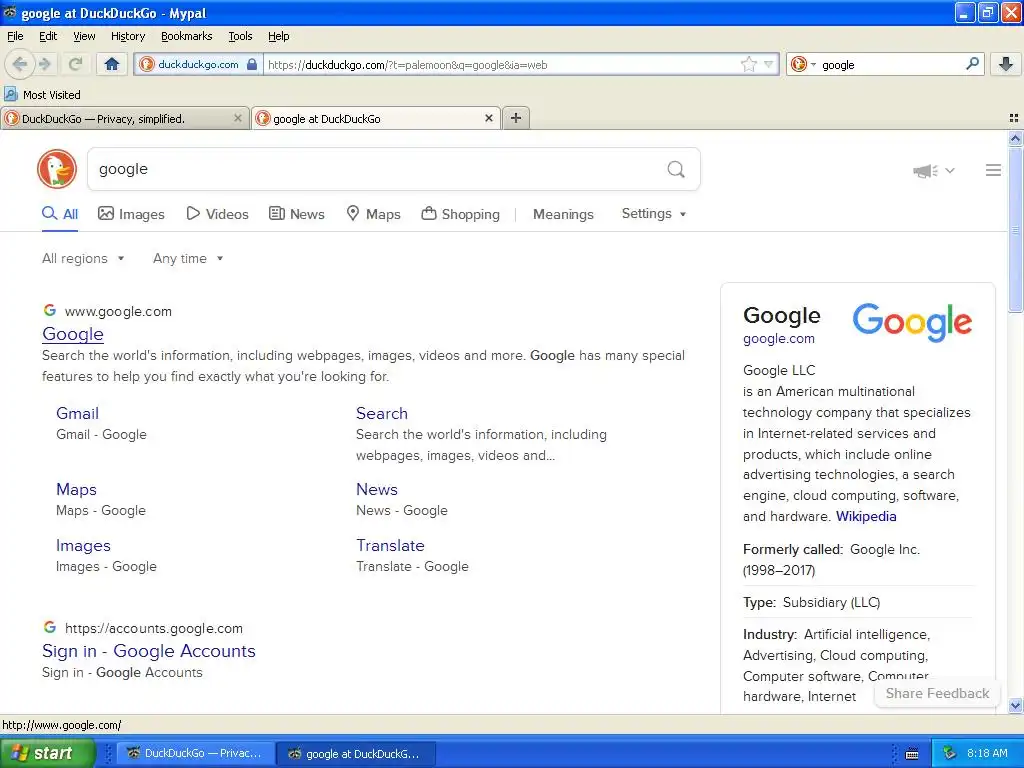Show all tabs grid icon
This screenshot has height=768, width=1024.
pyautogui.click(x=1014, y=118)
